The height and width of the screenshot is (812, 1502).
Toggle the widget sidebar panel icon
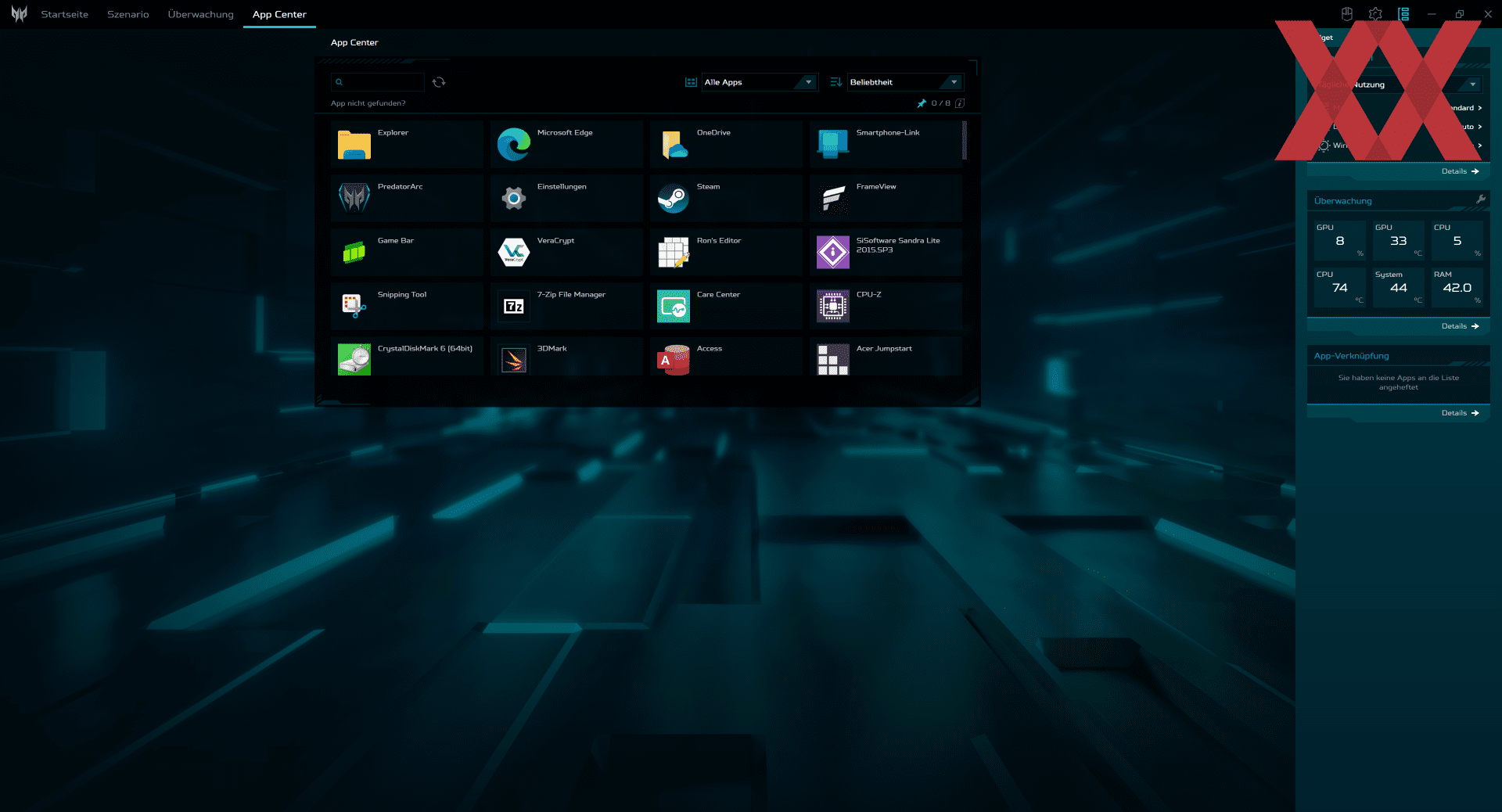(x=1403, y=14)
